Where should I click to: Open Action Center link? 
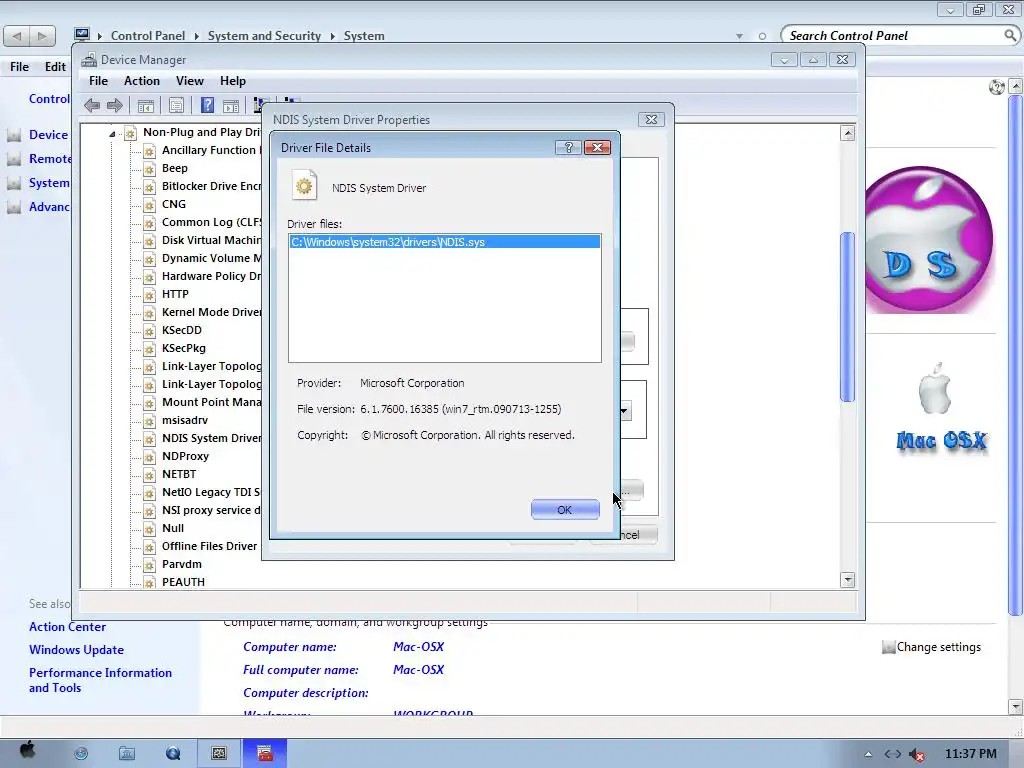(x=67, y=627)
